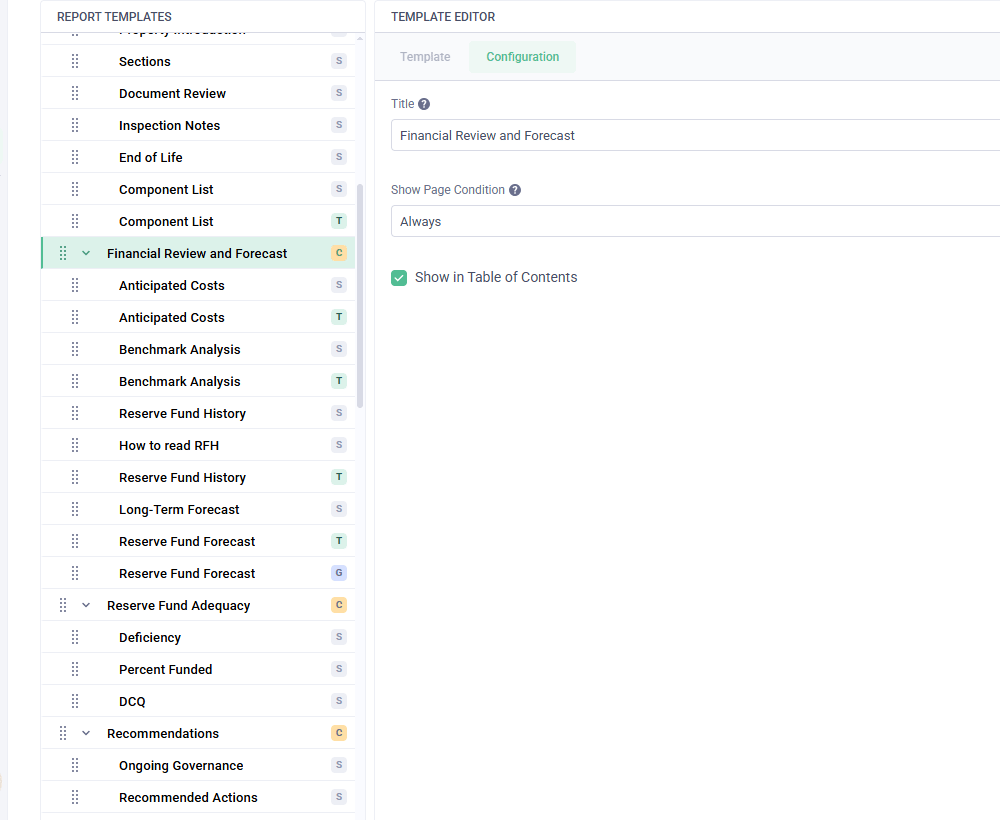
Task: Click drag handle beside End of Life
Action: click(75, 157)
